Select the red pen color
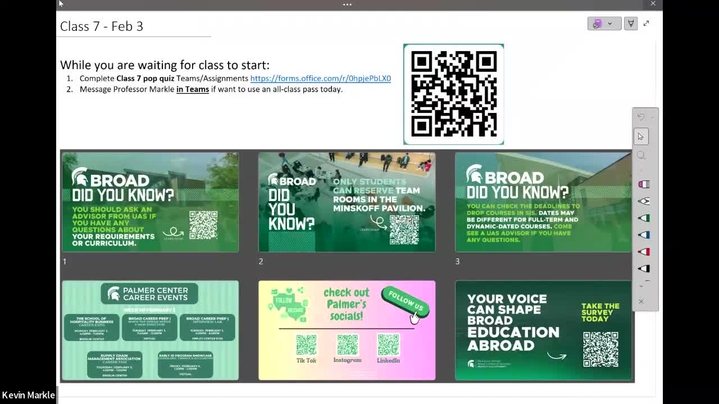This screenshot has width=719, height=404. 642,252
